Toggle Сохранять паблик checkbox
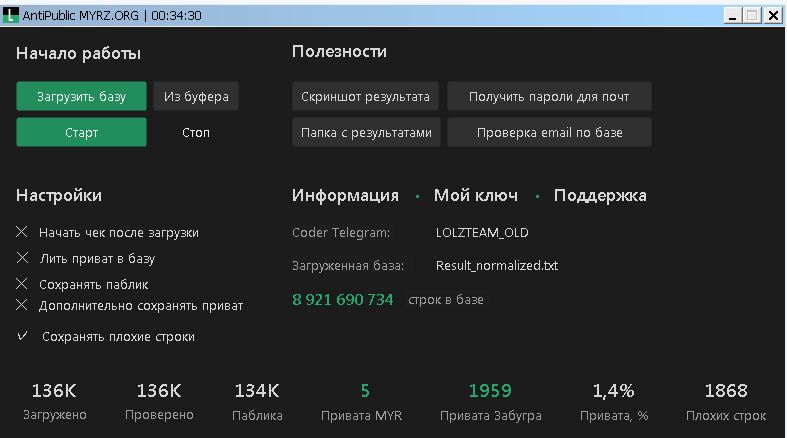The image size is (787, 438). [x=22, y=284]
